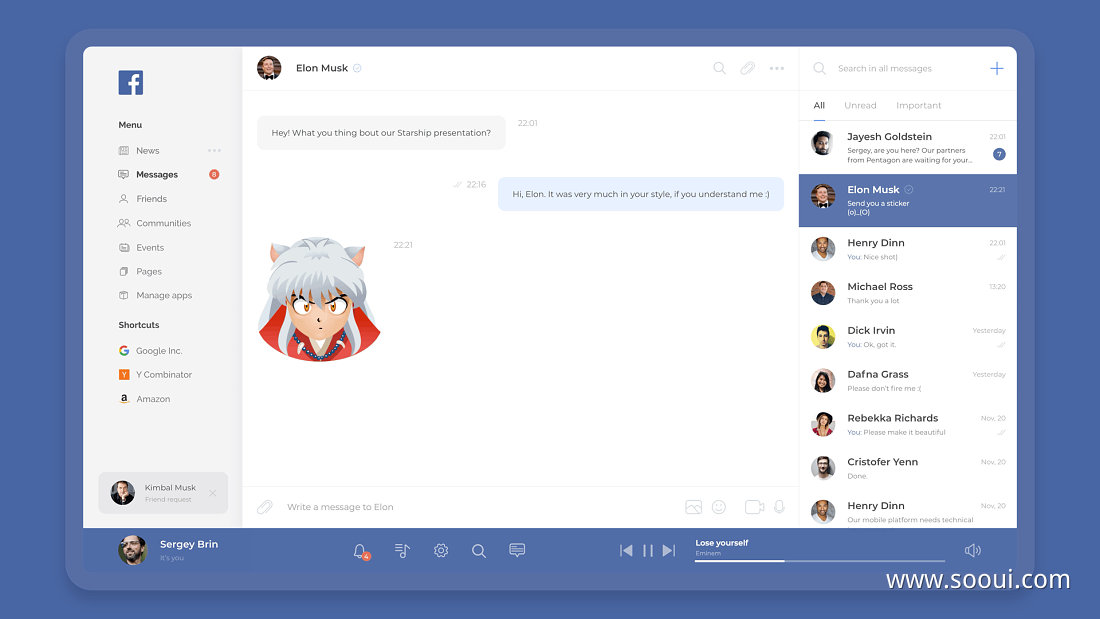This screenshot has height=619, width=1100.
Task: Attach file via paperclip in message box
Action: point(264,507)
